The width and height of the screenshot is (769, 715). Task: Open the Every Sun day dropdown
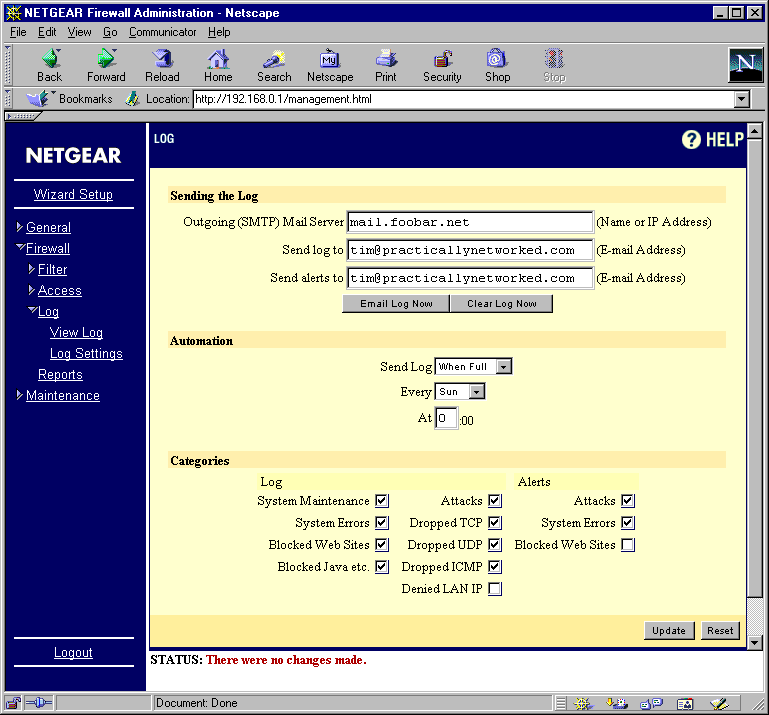(x=460, y=391)
